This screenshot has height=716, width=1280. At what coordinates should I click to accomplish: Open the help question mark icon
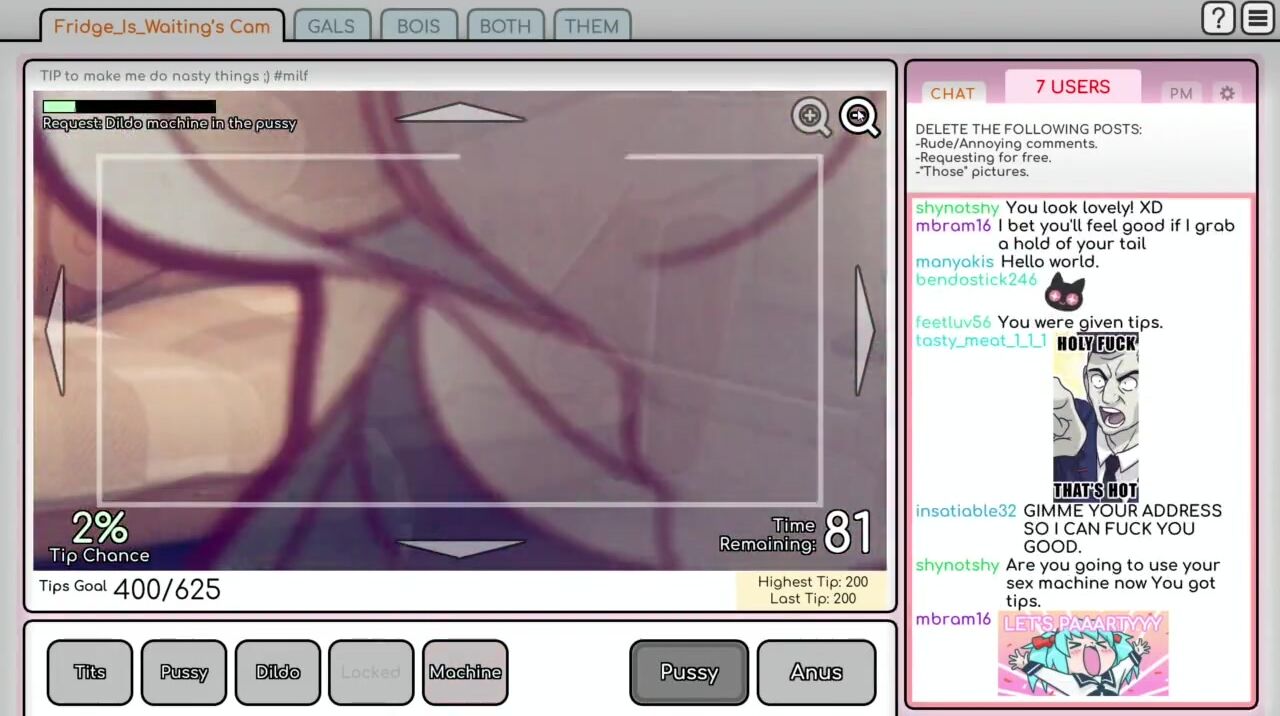tap(1217, 18)
